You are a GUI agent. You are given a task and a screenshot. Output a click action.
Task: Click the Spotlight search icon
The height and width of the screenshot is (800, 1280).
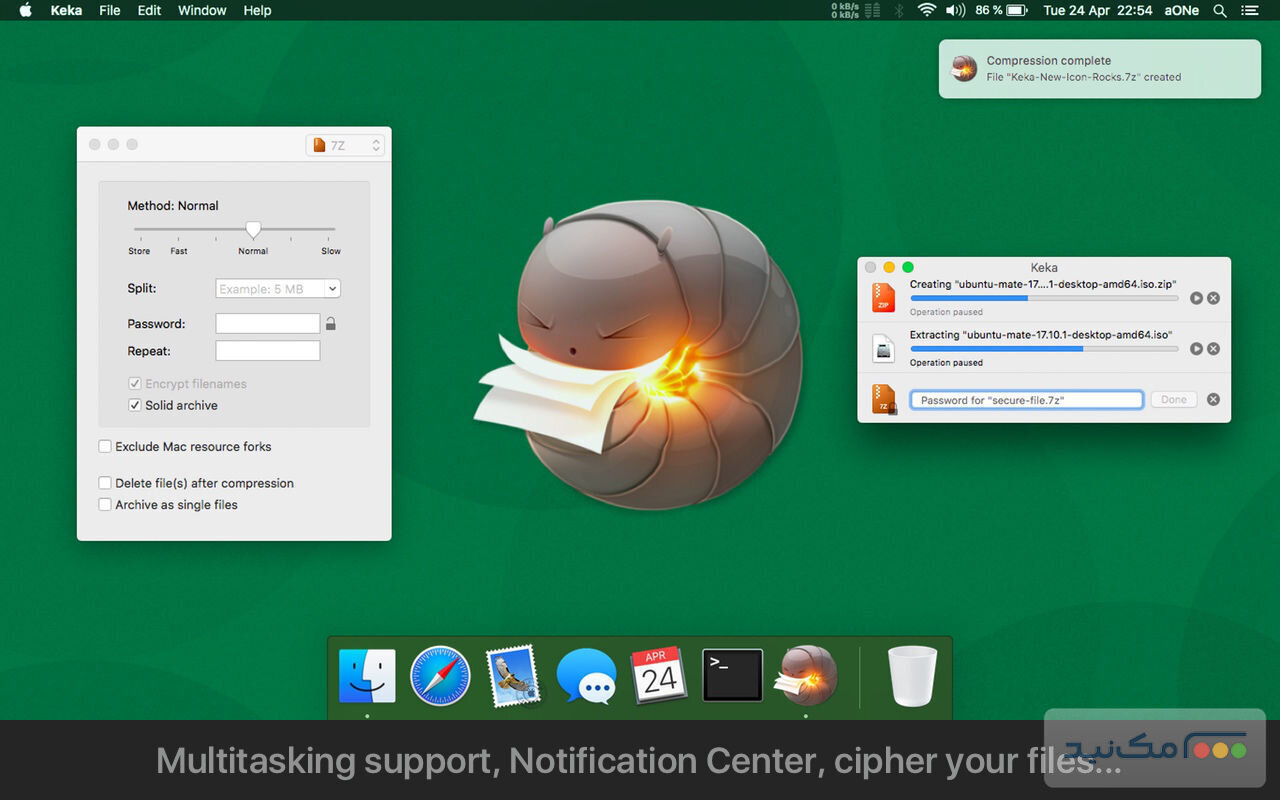[x=1220, y=10]
